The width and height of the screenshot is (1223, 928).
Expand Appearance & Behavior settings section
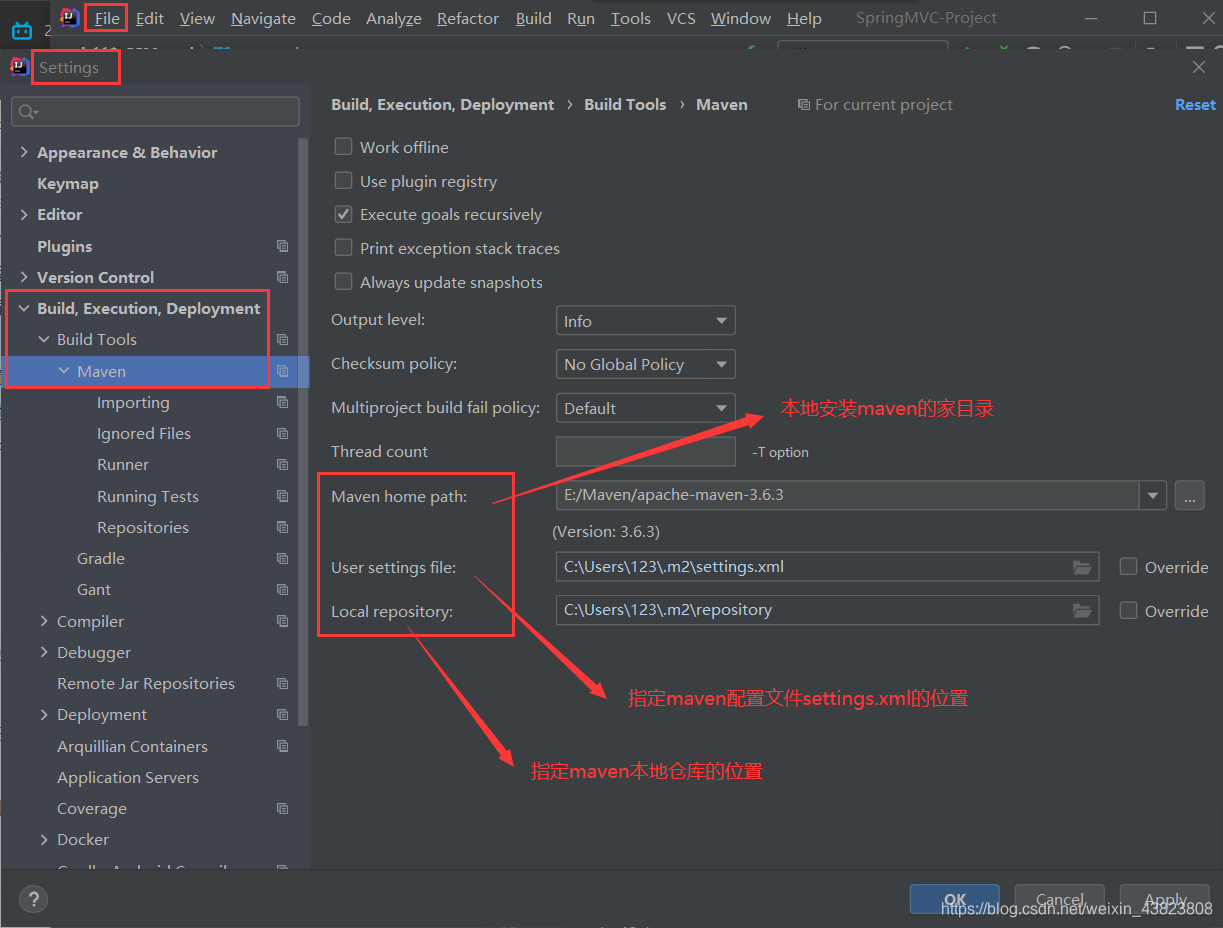pos(24,152)
